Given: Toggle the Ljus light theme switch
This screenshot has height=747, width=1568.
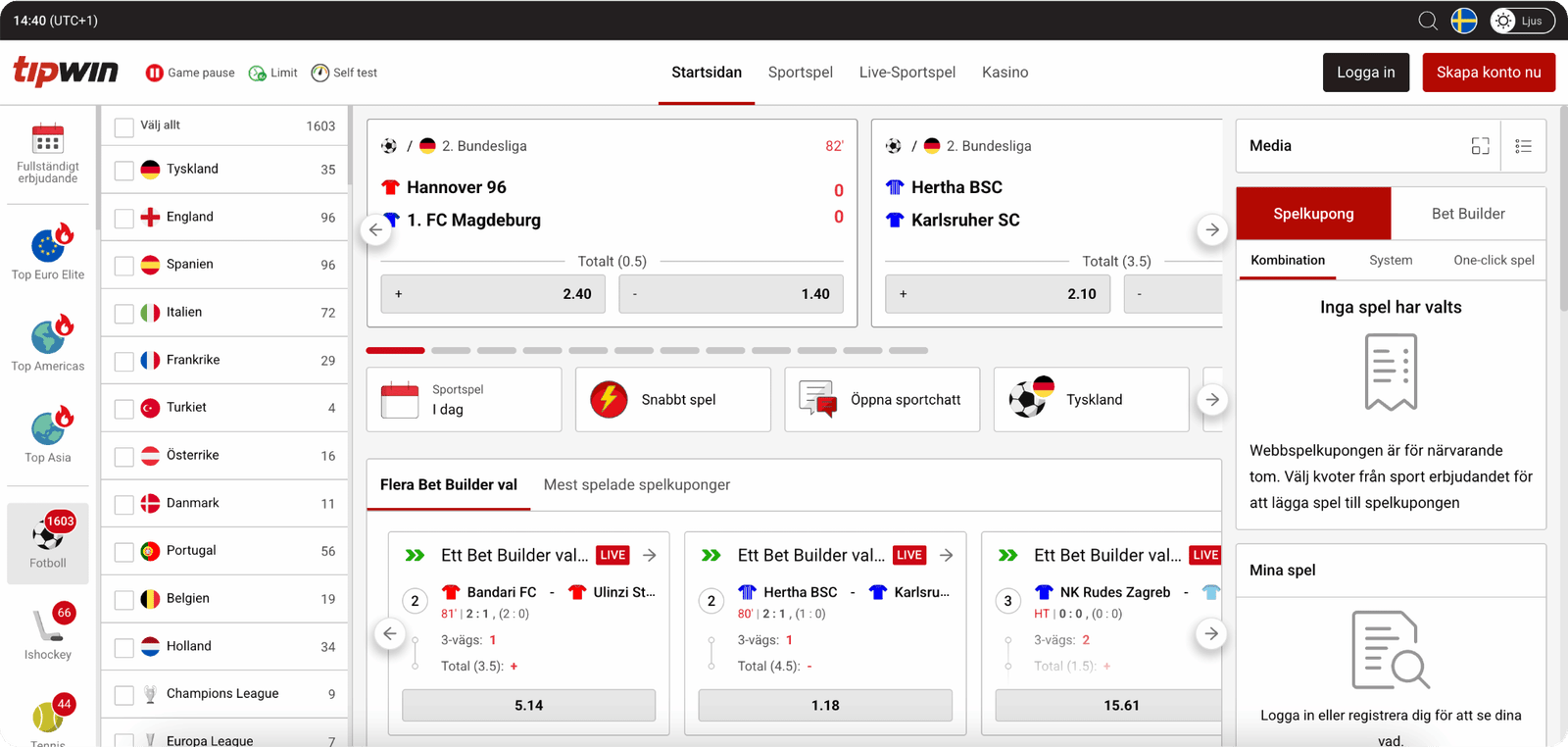Looking at the screenshot, I should 1516,21.
